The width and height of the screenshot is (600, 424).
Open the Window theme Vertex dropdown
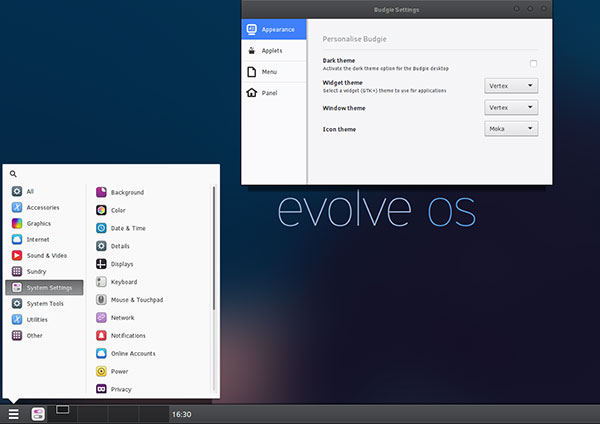pyautogui.click(x=511, y=108)
